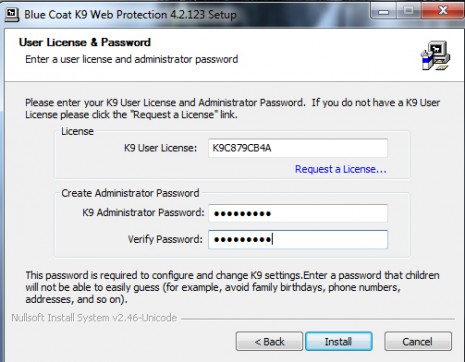This screenshot has width=465, height=362.
Task: Click the K9 Administrator Password label
Action: 143,213
